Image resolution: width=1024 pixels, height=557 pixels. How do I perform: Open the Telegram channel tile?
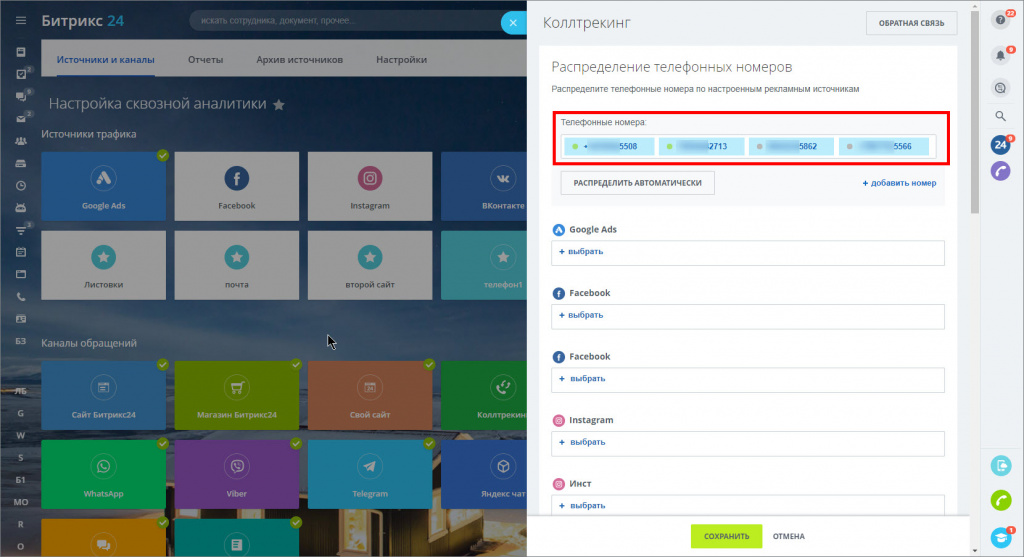(x=370, y=475)
